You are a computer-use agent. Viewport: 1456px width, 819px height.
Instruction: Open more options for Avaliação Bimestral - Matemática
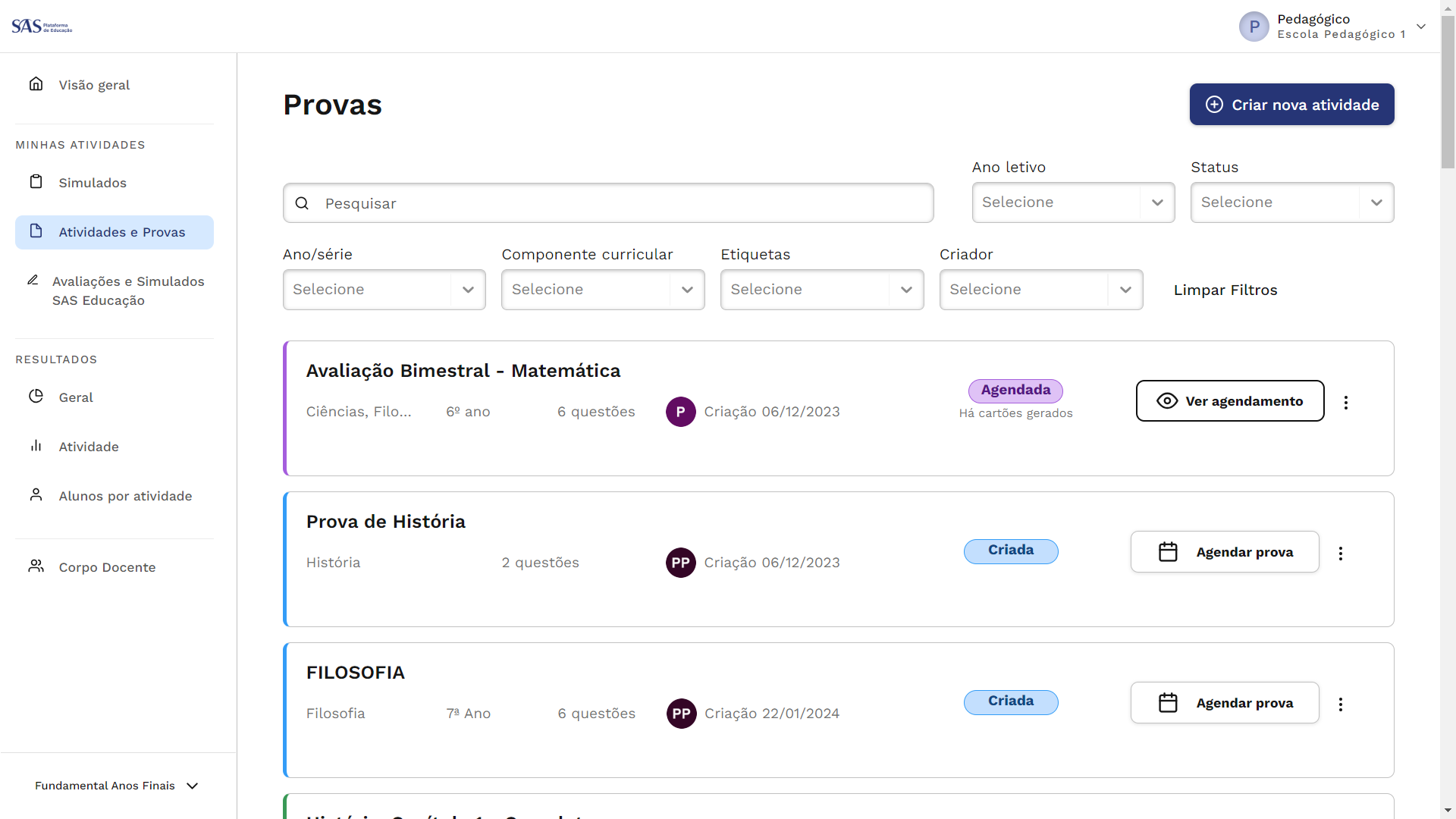tap(1346, 403)
